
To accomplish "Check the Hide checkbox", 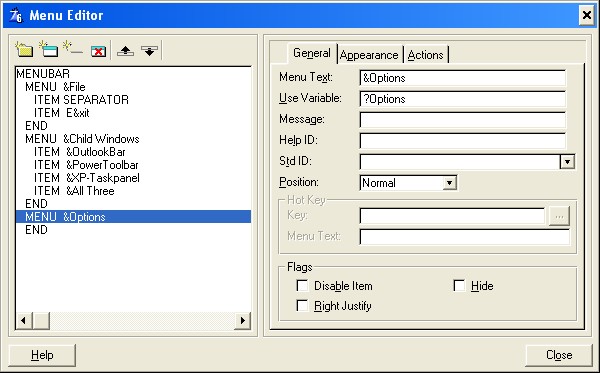I will [x=459, y=285].
